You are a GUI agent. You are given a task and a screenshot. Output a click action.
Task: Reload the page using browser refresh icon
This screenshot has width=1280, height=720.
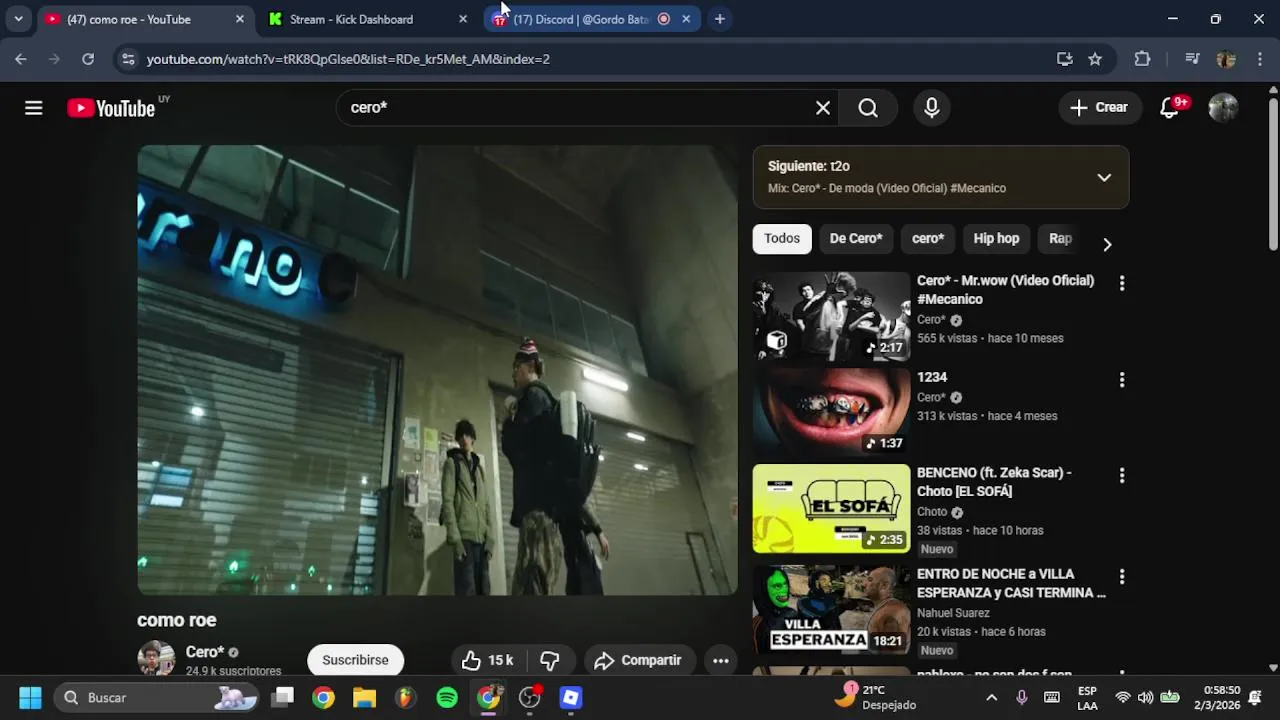[88, 59]
